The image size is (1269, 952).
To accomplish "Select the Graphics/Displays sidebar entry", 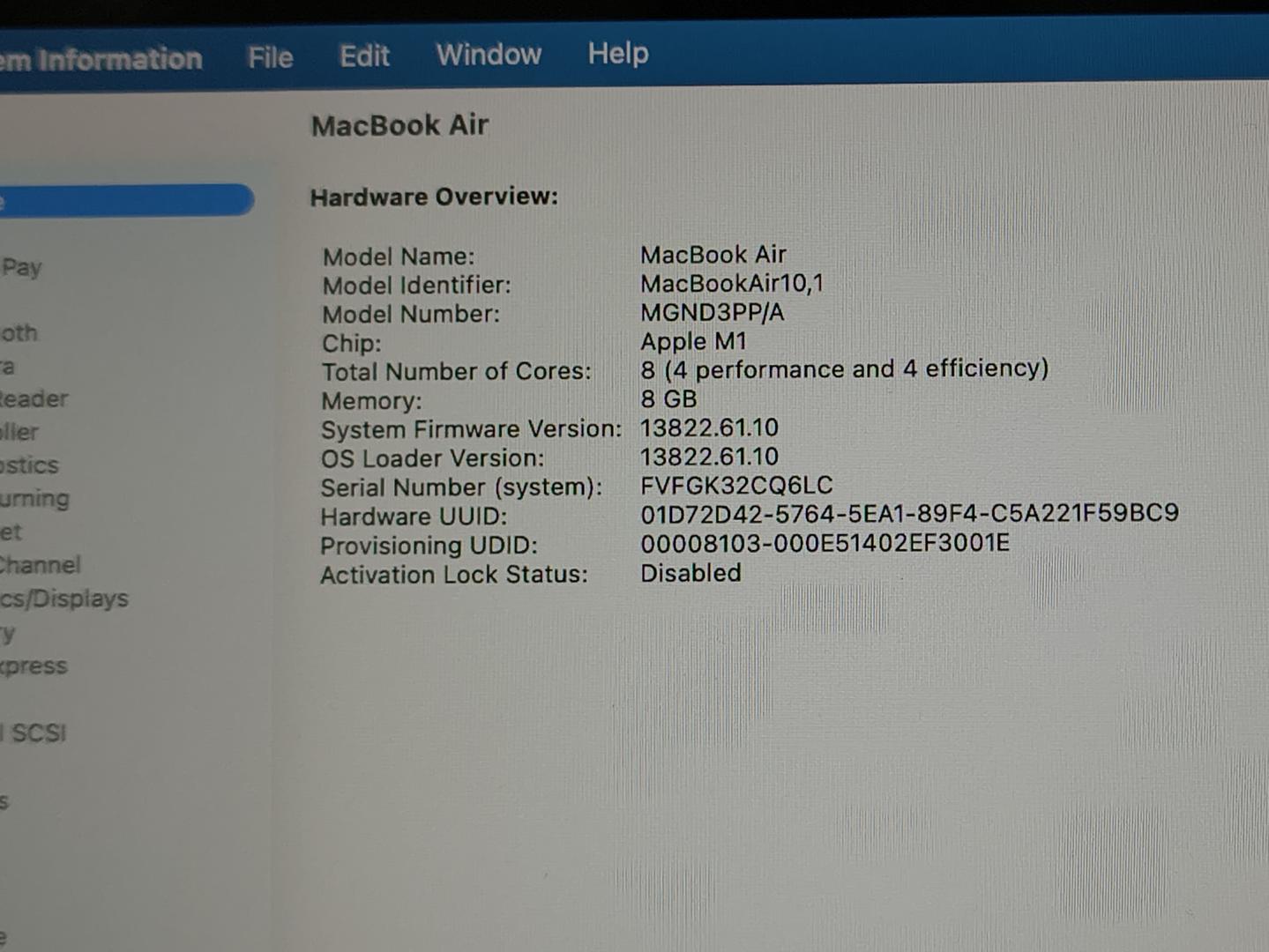I will [x=64, y=599].
